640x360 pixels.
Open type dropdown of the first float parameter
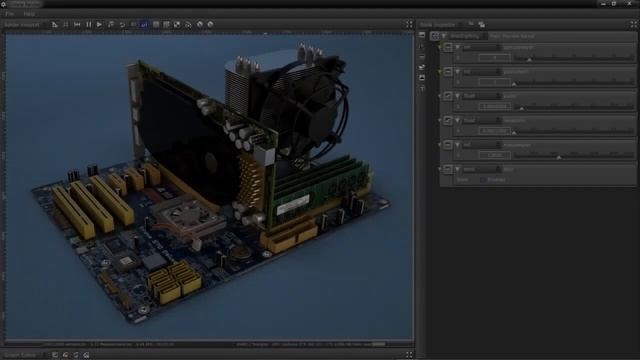click(x=482, y=96)
